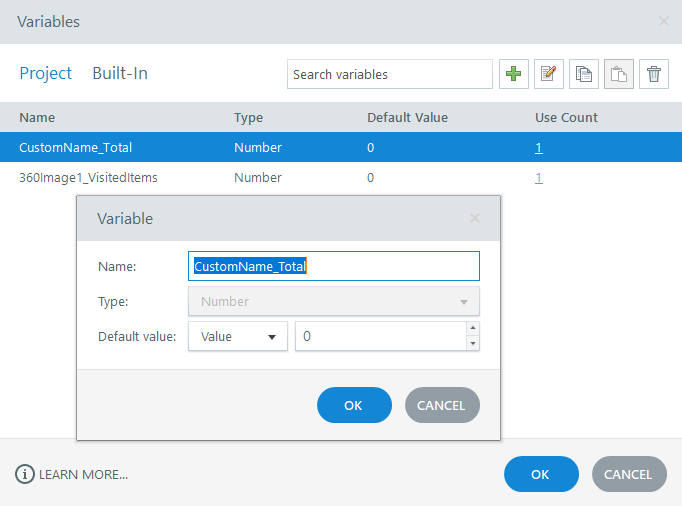Expand the Type 'Number' dropdown
Viewport: 682px width, 506px height.
pos(334,301)
